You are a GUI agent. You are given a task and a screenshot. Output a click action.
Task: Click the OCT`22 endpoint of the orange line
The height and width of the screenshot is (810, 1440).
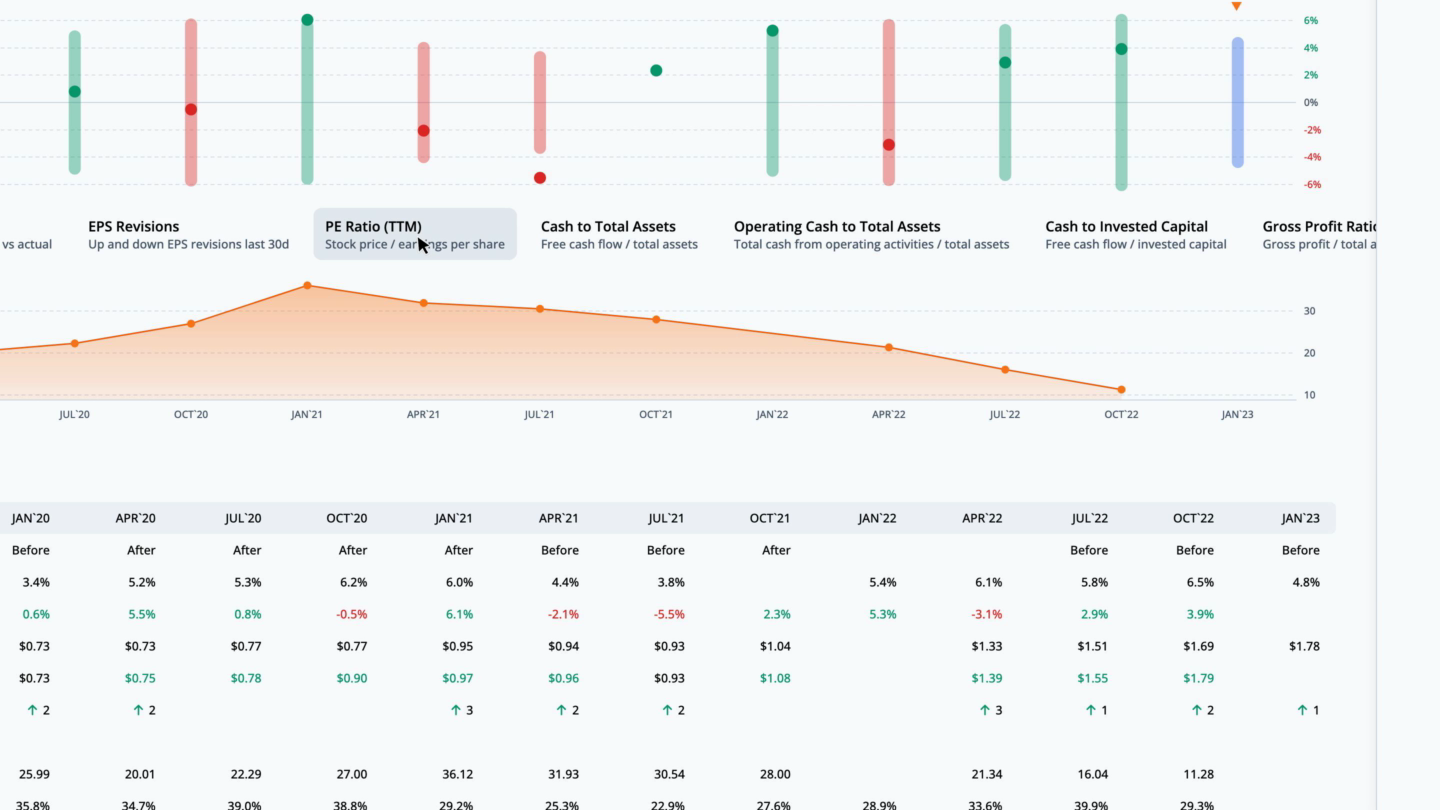(x=1121, y=390)
